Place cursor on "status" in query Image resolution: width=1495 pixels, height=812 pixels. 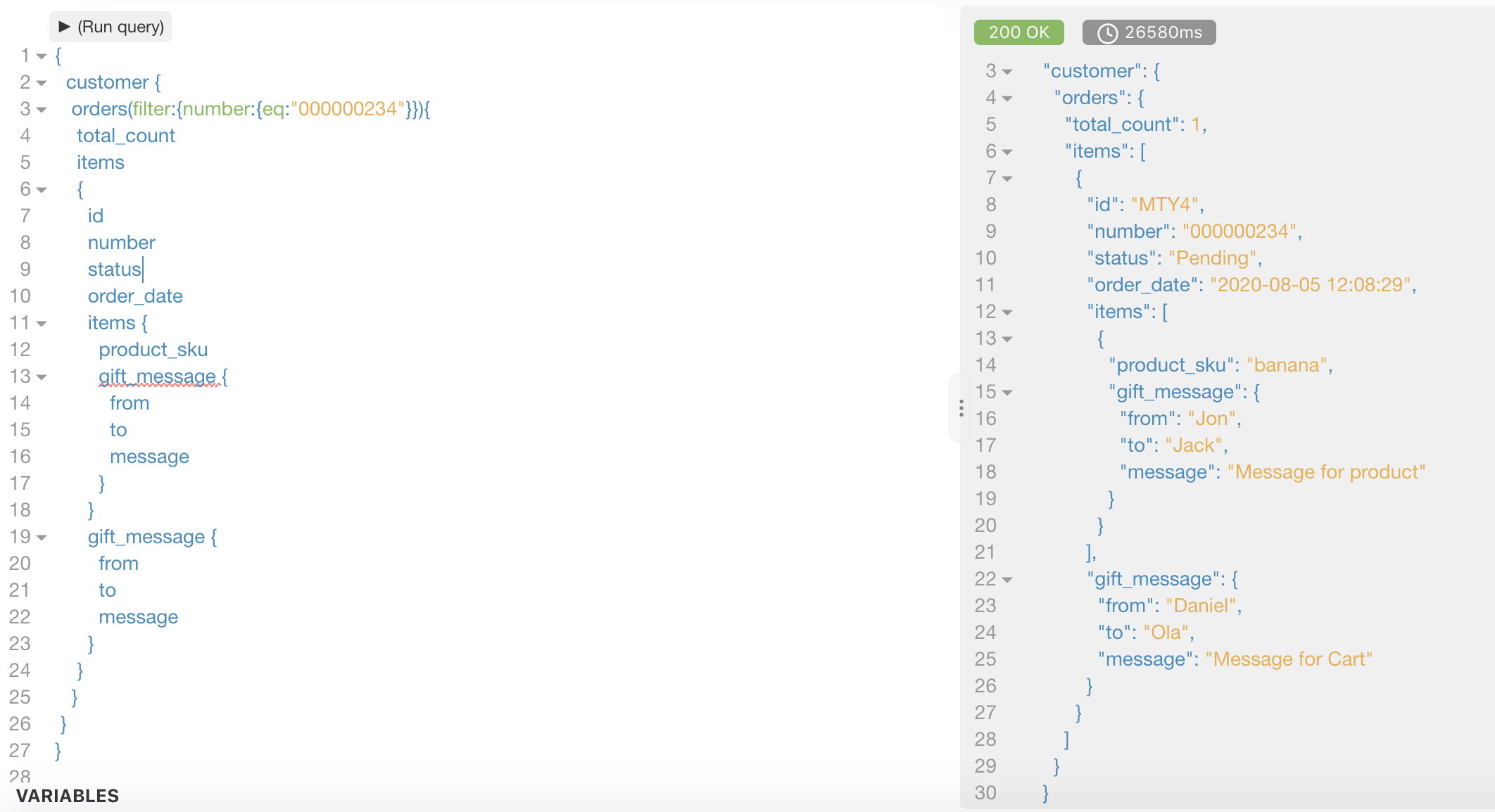(114, 269)
